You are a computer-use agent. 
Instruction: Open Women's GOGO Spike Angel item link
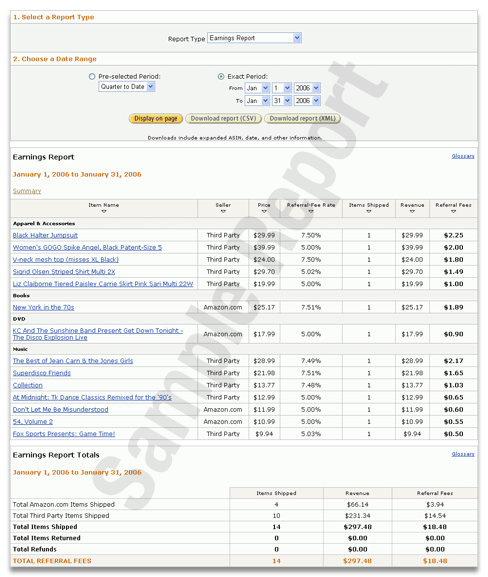coord(87,247)
